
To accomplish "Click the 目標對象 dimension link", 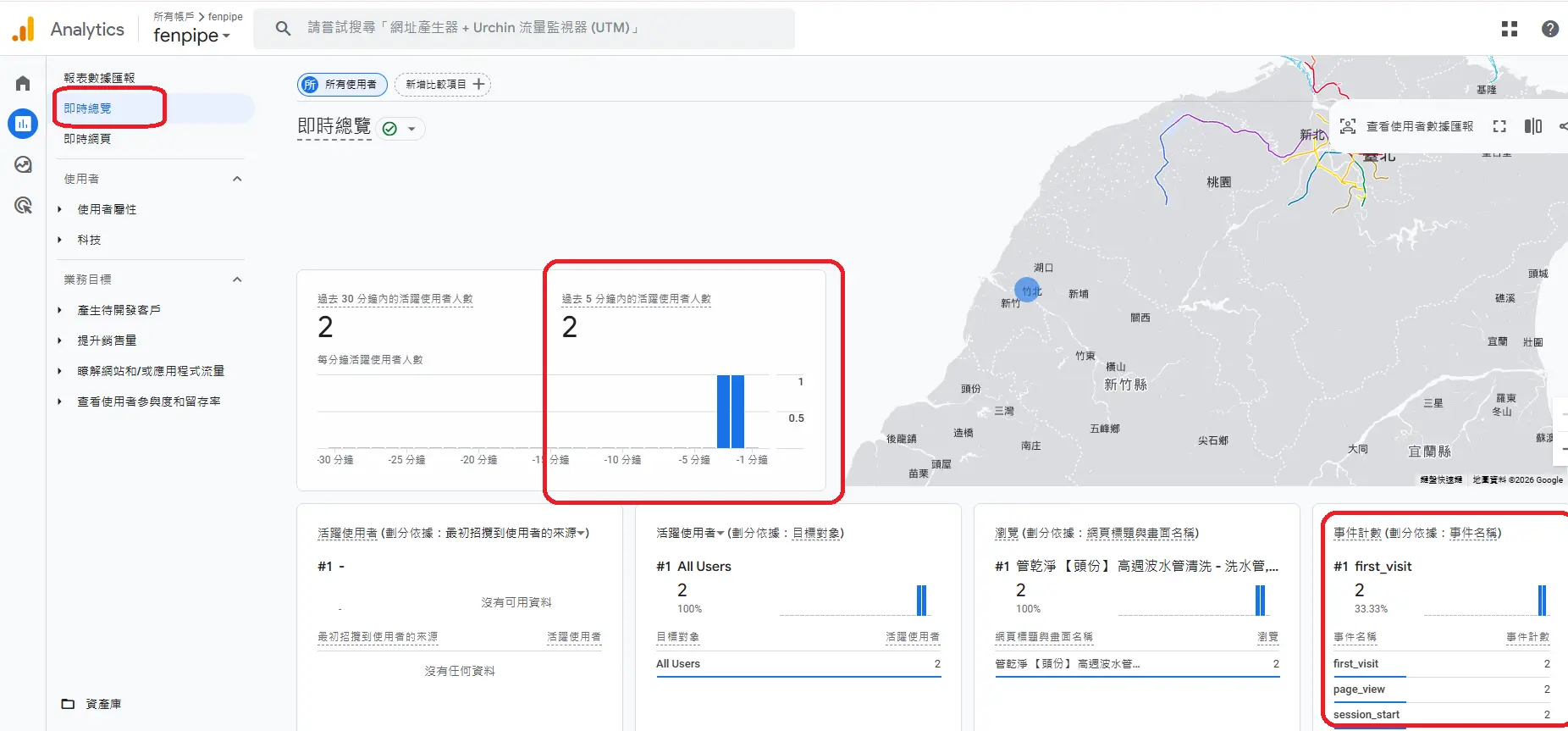I will click(x=816, y=533).
